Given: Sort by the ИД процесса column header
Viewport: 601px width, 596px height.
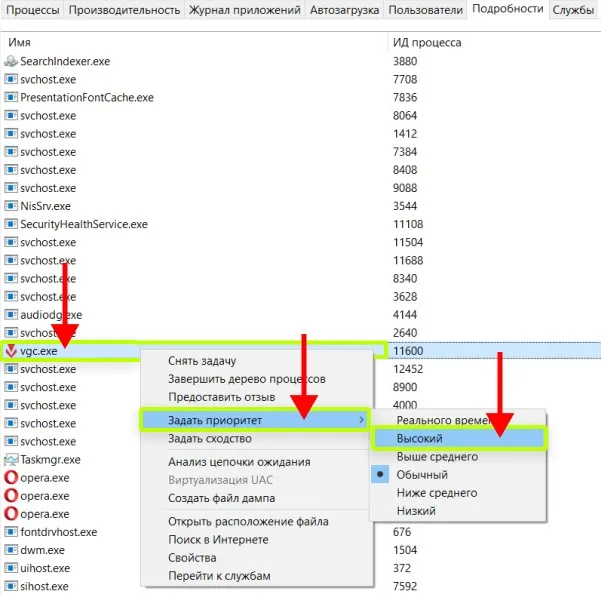Looking at the screenshot, I should tap(494, 42).
